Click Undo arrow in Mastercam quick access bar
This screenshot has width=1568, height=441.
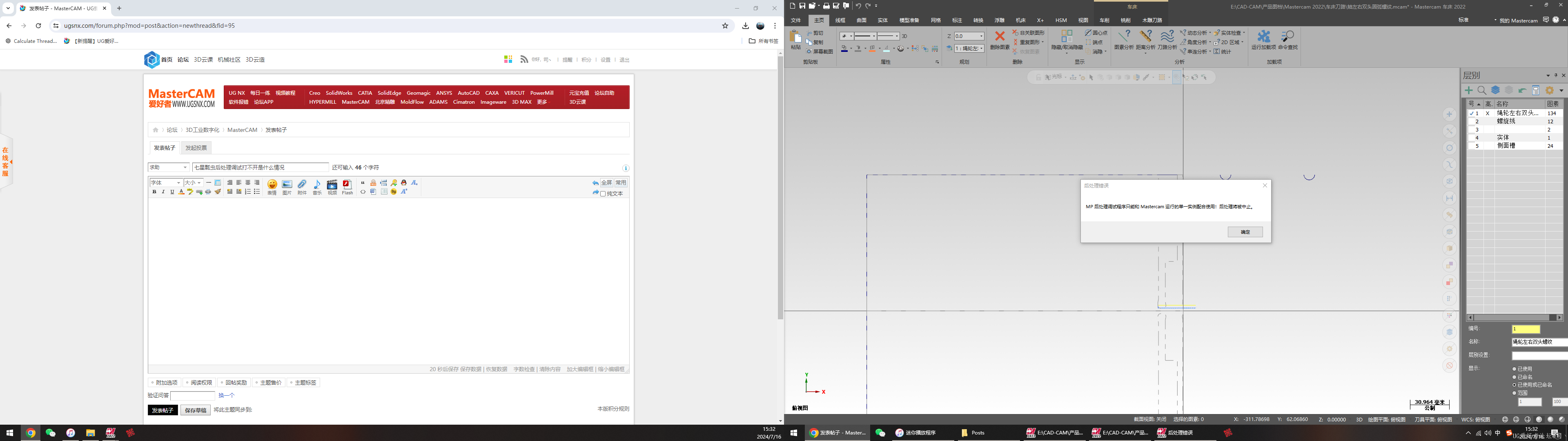pyautogui.click(x=858, y=6)
